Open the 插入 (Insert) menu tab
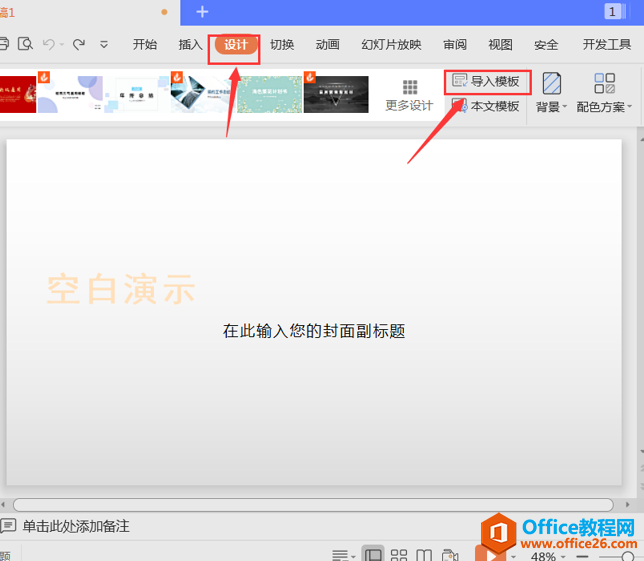Screen dimensions: 644x561 click(190, 45)
